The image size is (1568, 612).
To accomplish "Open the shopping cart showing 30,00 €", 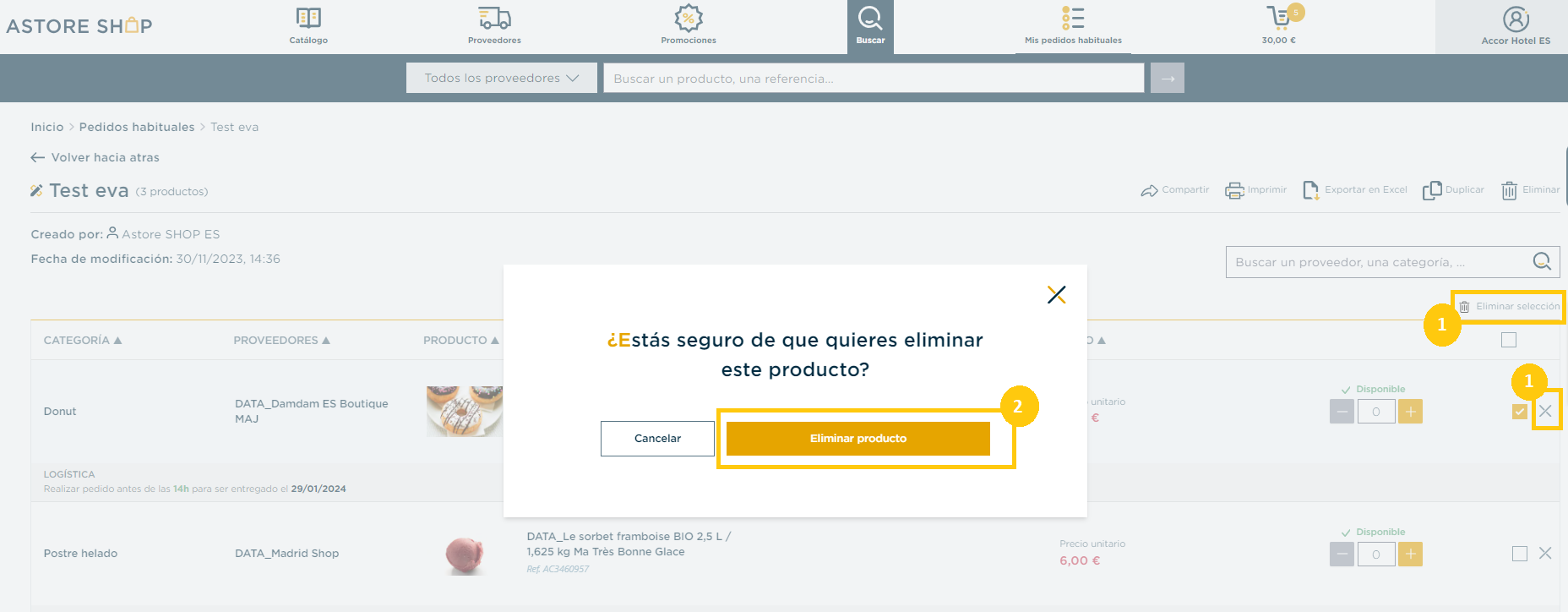I will tap(1279, 25).
